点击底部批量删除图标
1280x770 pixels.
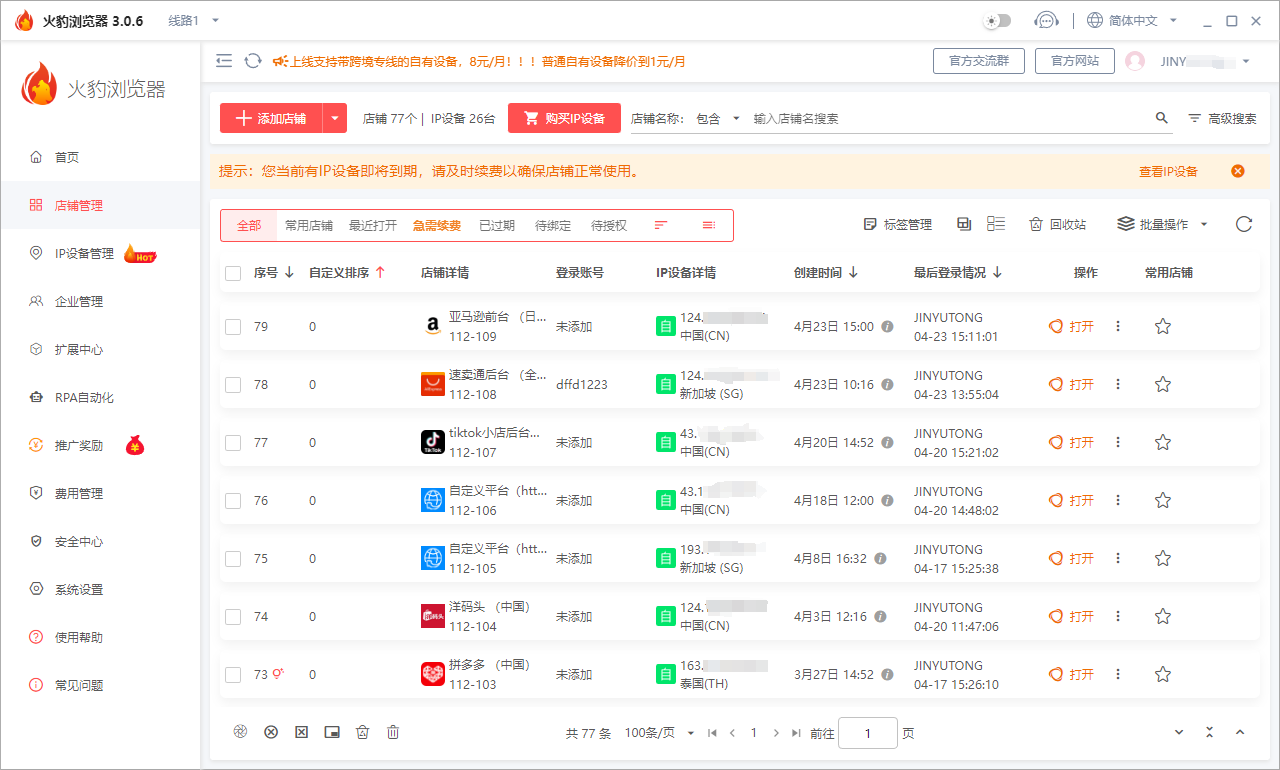coord(393,732)
